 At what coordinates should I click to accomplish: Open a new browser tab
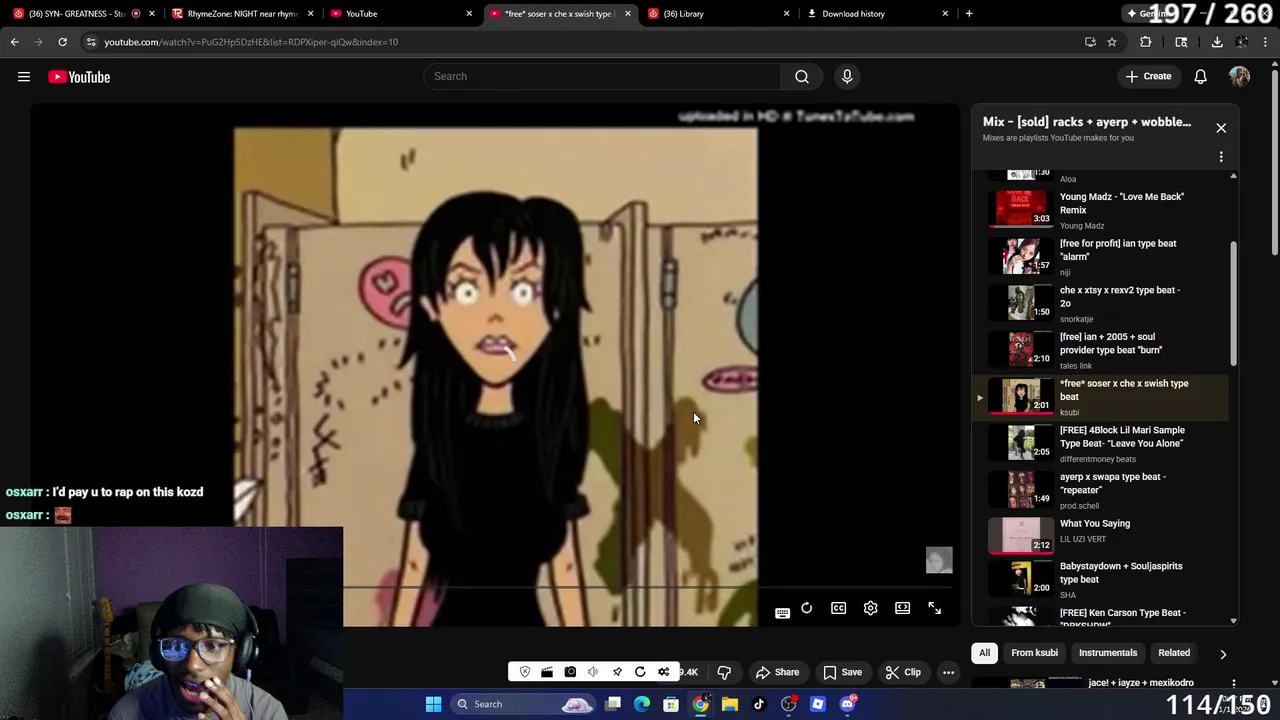[x=969, y=14]
